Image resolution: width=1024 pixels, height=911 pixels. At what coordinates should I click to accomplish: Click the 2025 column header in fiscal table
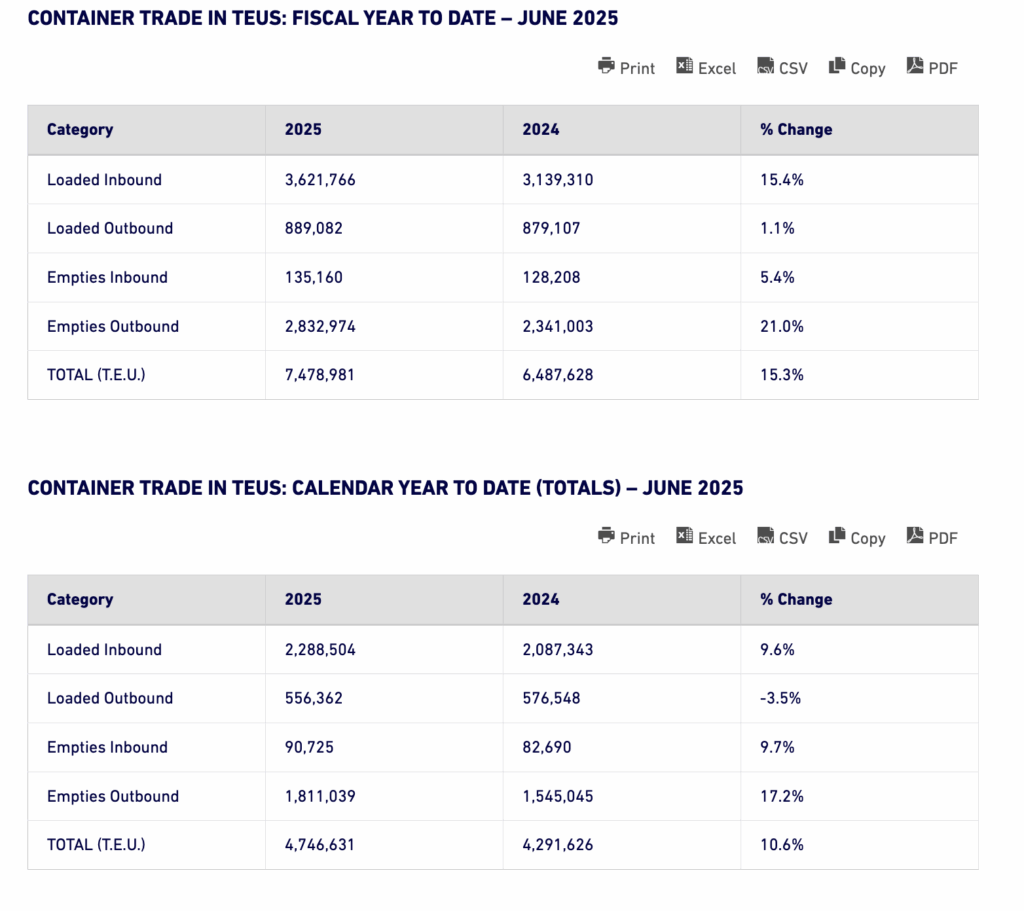coord(303,130)
